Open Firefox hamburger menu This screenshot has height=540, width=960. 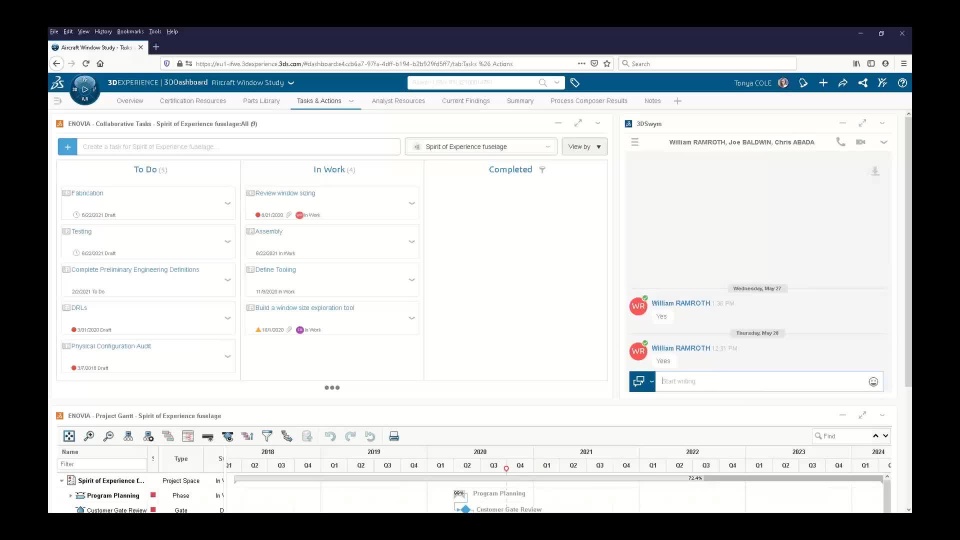(x=903, y=63)
